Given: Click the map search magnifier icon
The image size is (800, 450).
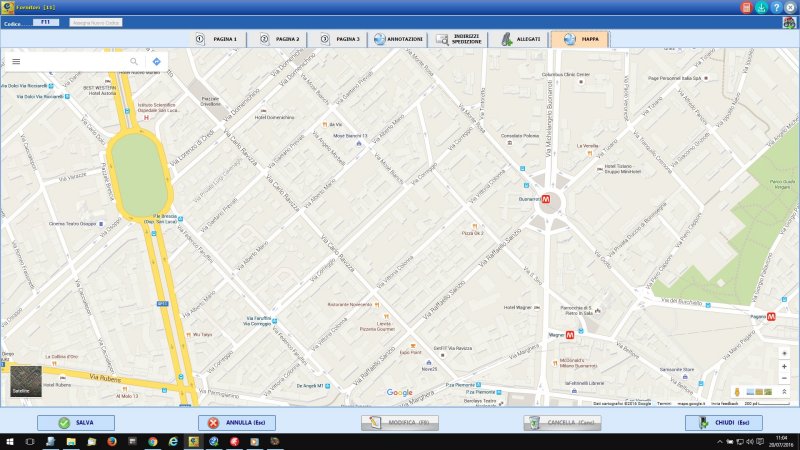Looking at the screenshot, I should click(134, 61).
